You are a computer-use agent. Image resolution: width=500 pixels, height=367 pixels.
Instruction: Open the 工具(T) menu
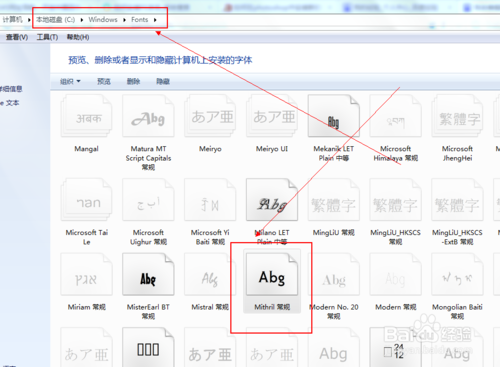click(47, 37)
